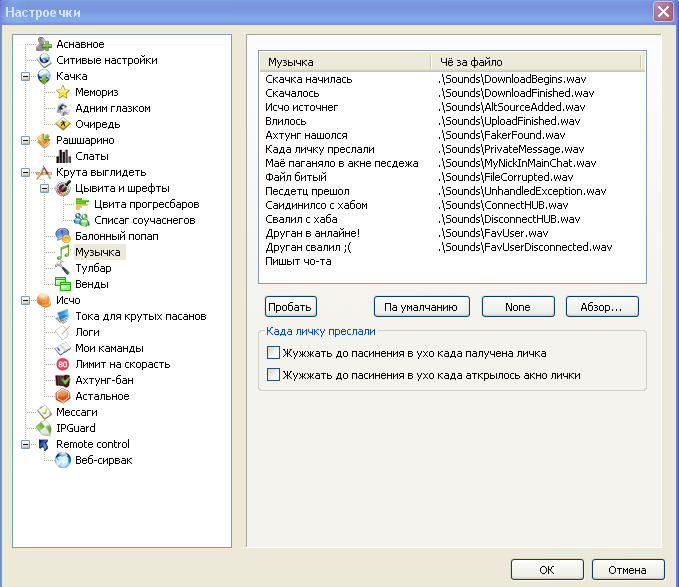679x587 pixels.
Task: Select Ситивые настройки in the tree
Action: tap(98, 60)
